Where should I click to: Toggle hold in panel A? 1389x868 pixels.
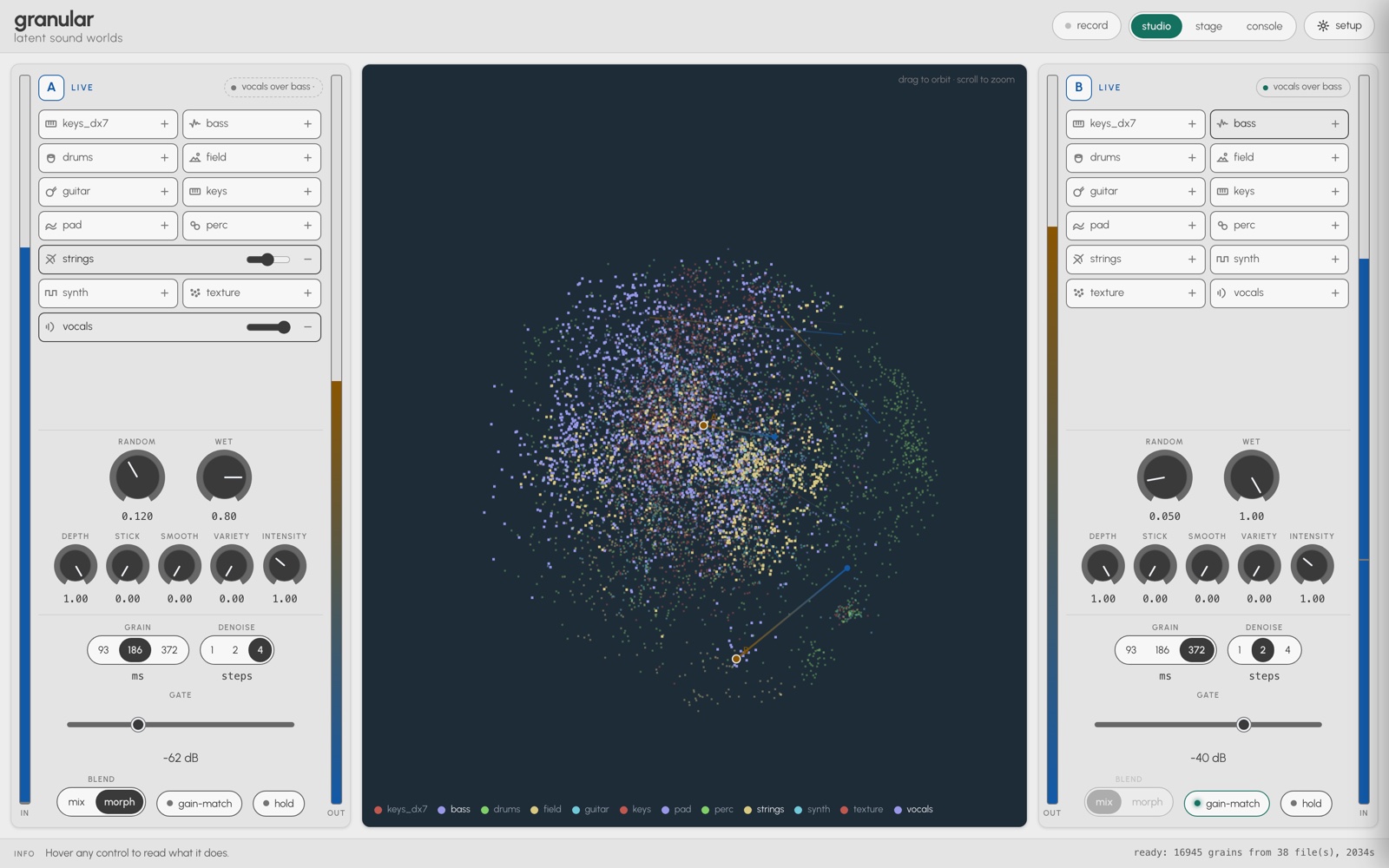279,804
